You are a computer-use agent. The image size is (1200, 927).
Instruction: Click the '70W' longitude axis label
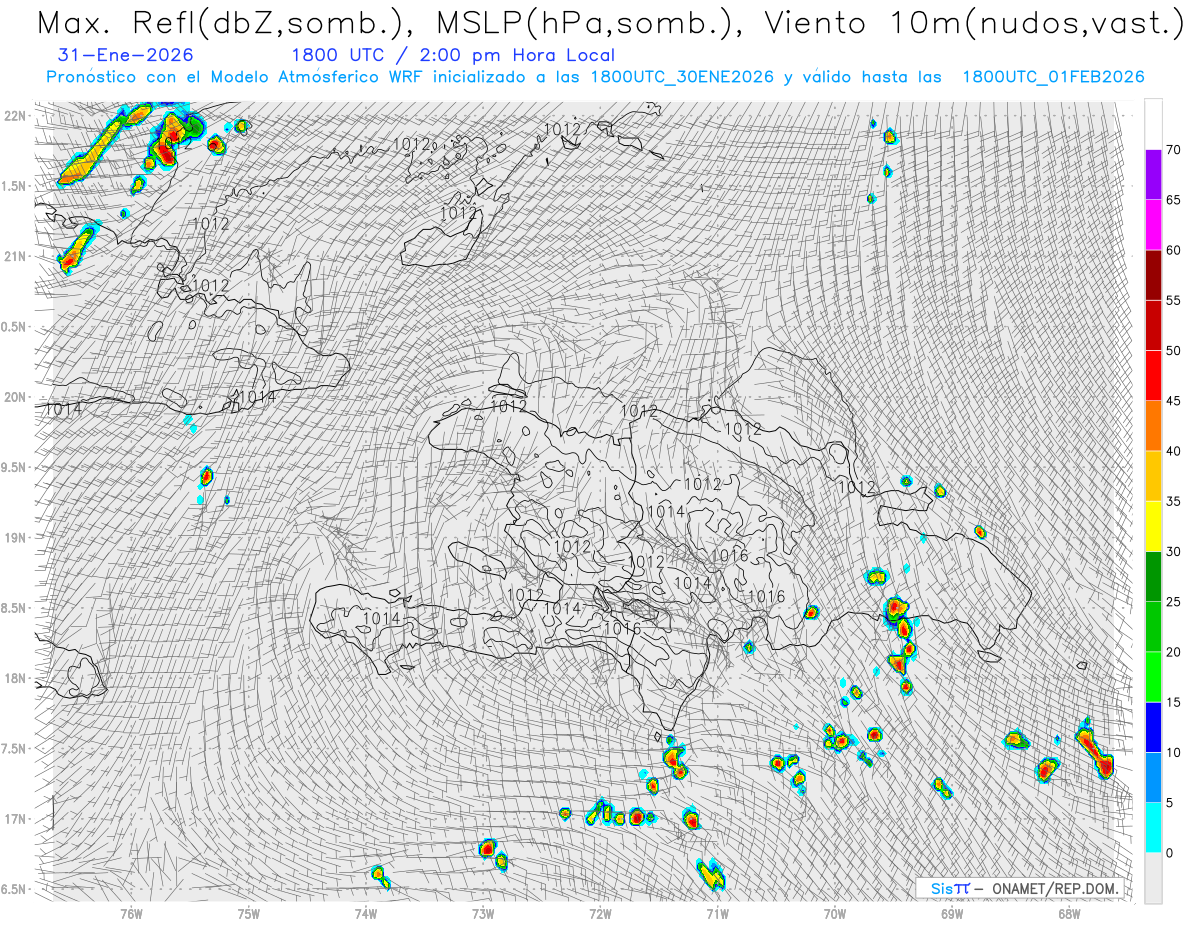click(835, 913)
